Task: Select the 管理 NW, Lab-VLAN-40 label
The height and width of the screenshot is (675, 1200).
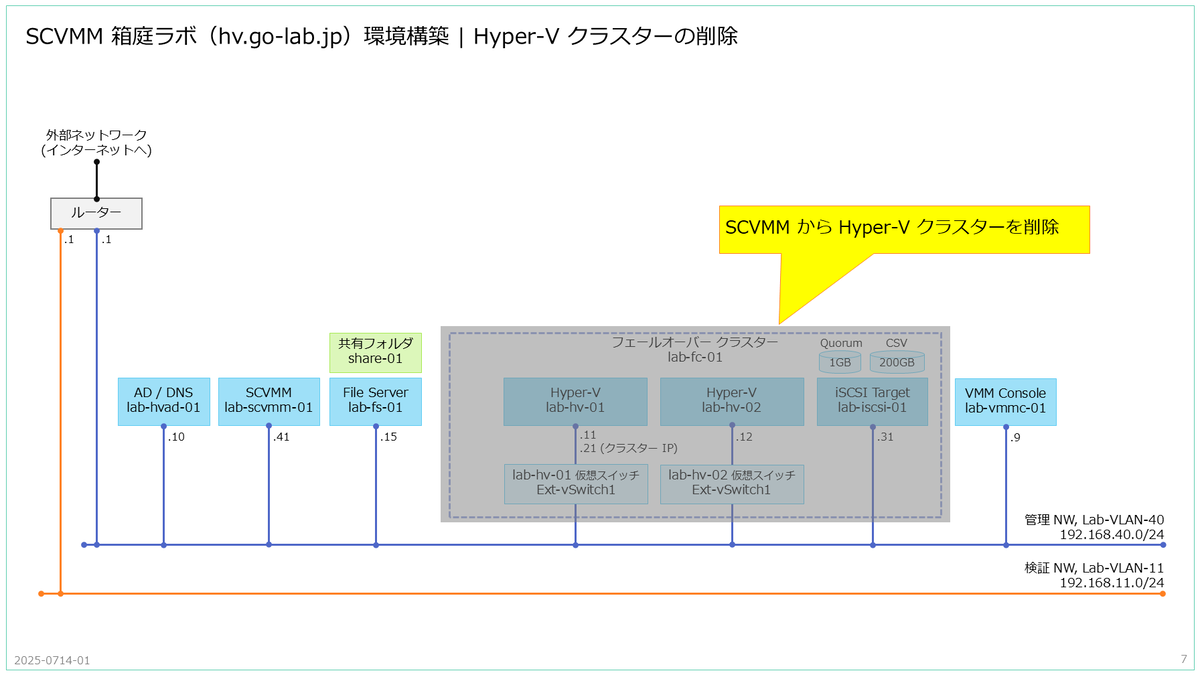Action: [x=1095, y=520]
